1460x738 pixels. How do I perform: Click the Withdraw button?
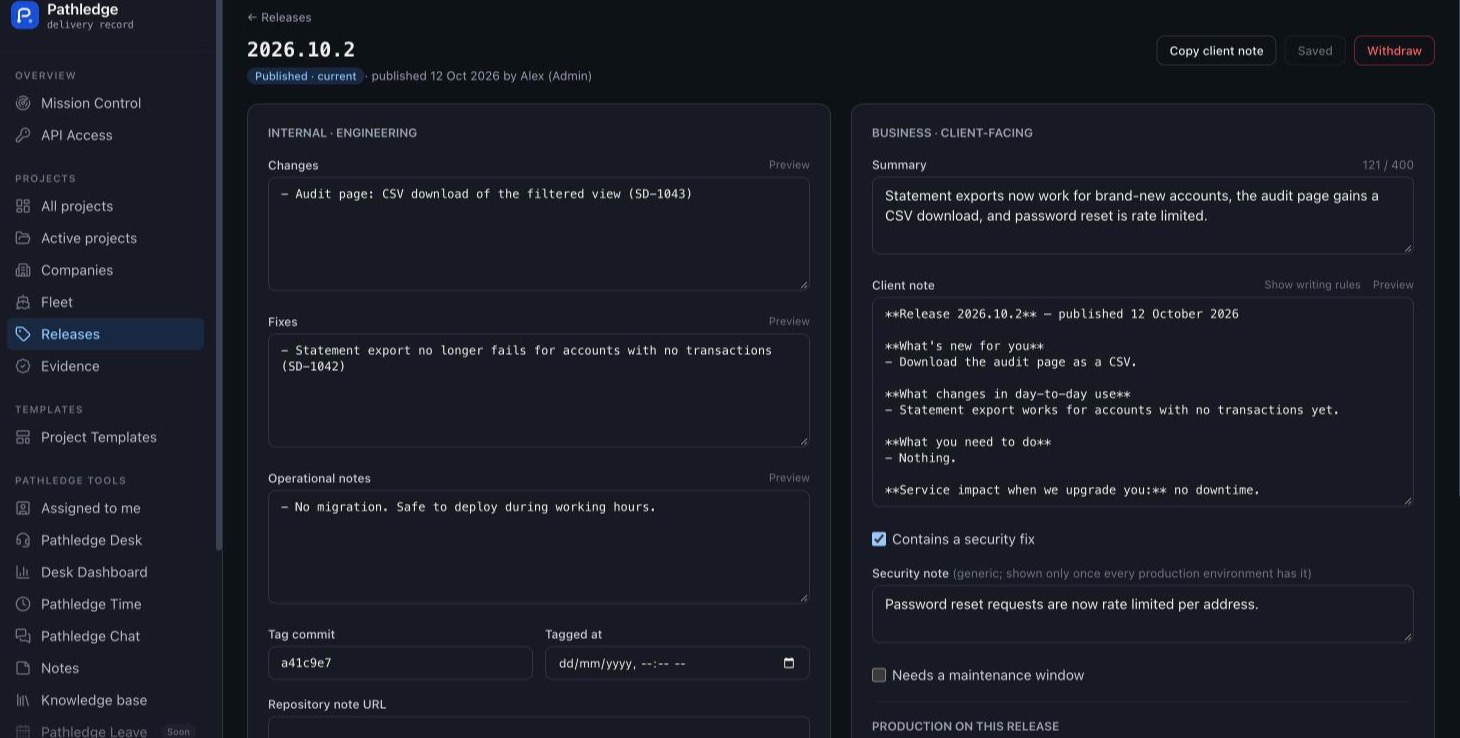click(1394, 51)
